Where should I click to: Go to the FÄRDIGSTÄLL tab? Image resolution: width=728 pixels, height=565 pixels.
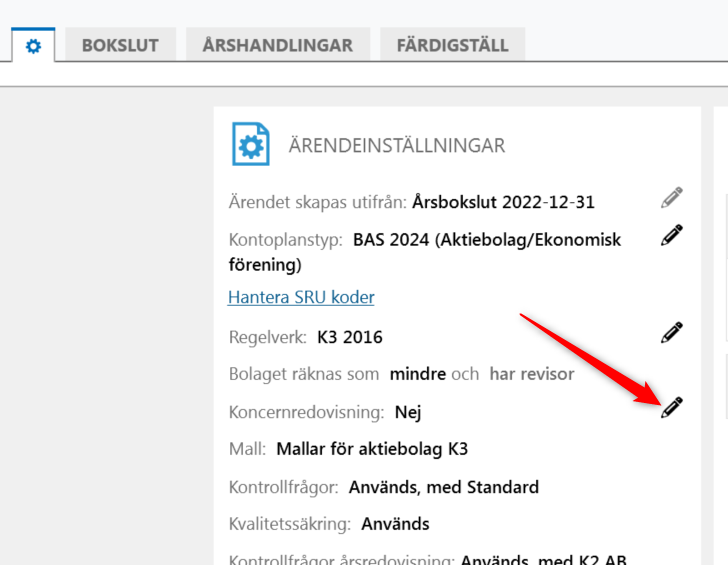coord(452,45)
